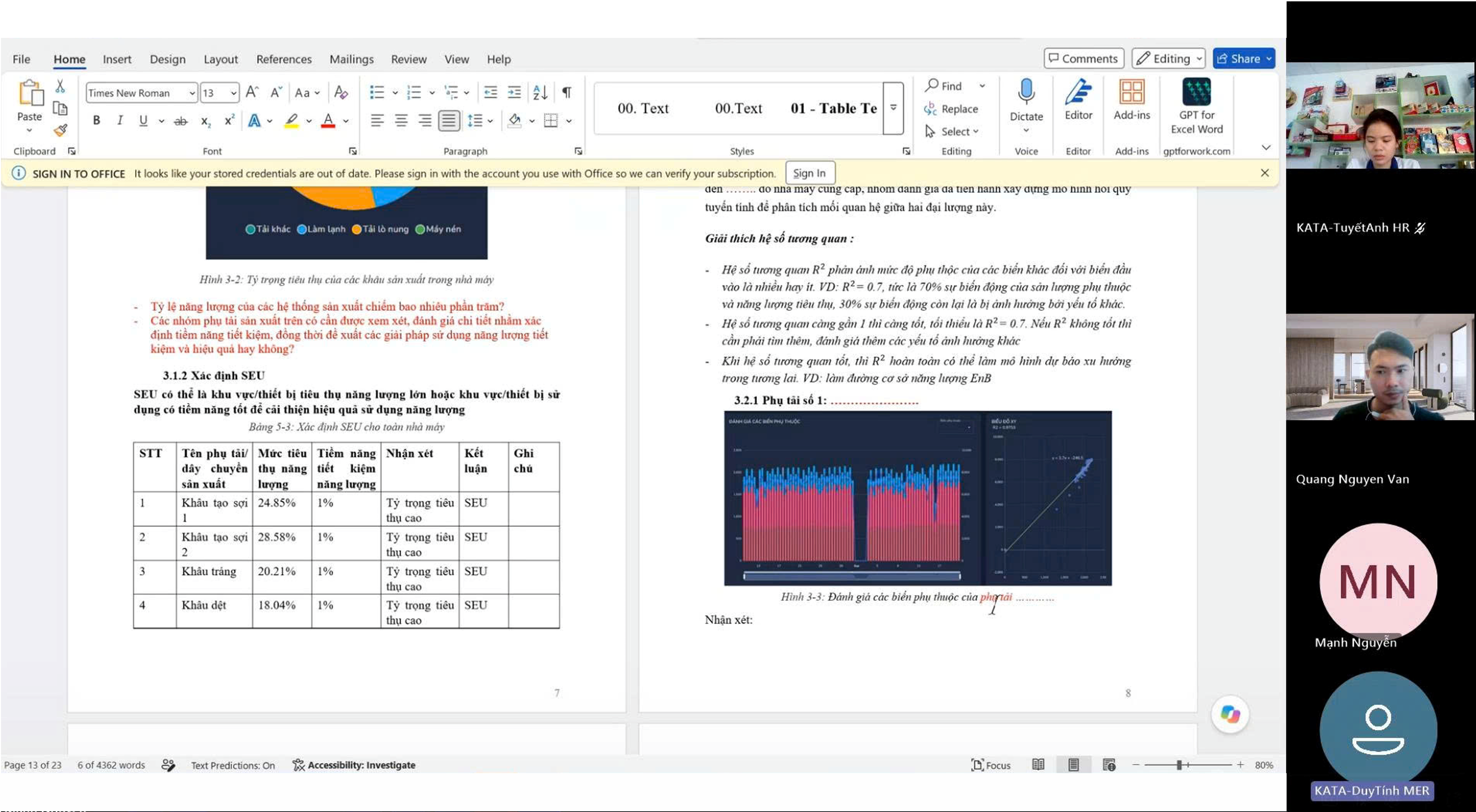The height and width of the screenshot is (812, 1476).
Task: Adjust the zoom slider in status bar
Action: [1179, 765]
